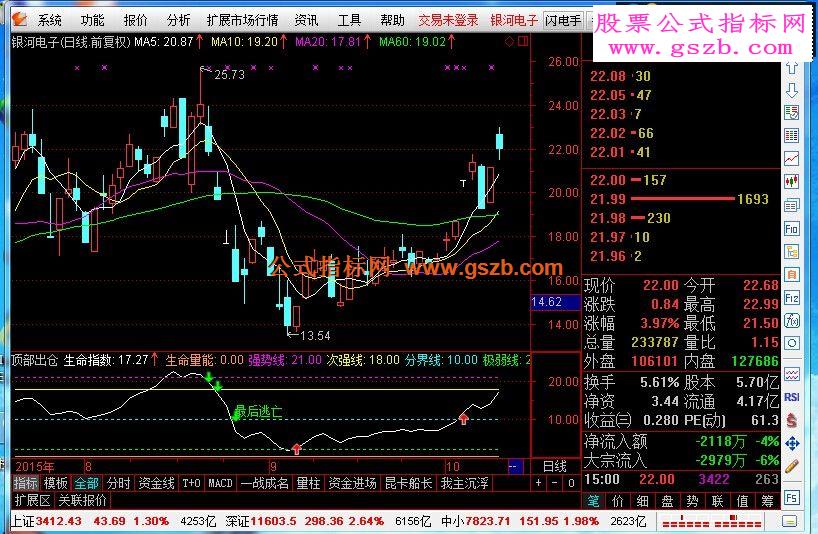Open the 报价 menu
The height and width of the screenshot is (534, 818).
(136, 20)
